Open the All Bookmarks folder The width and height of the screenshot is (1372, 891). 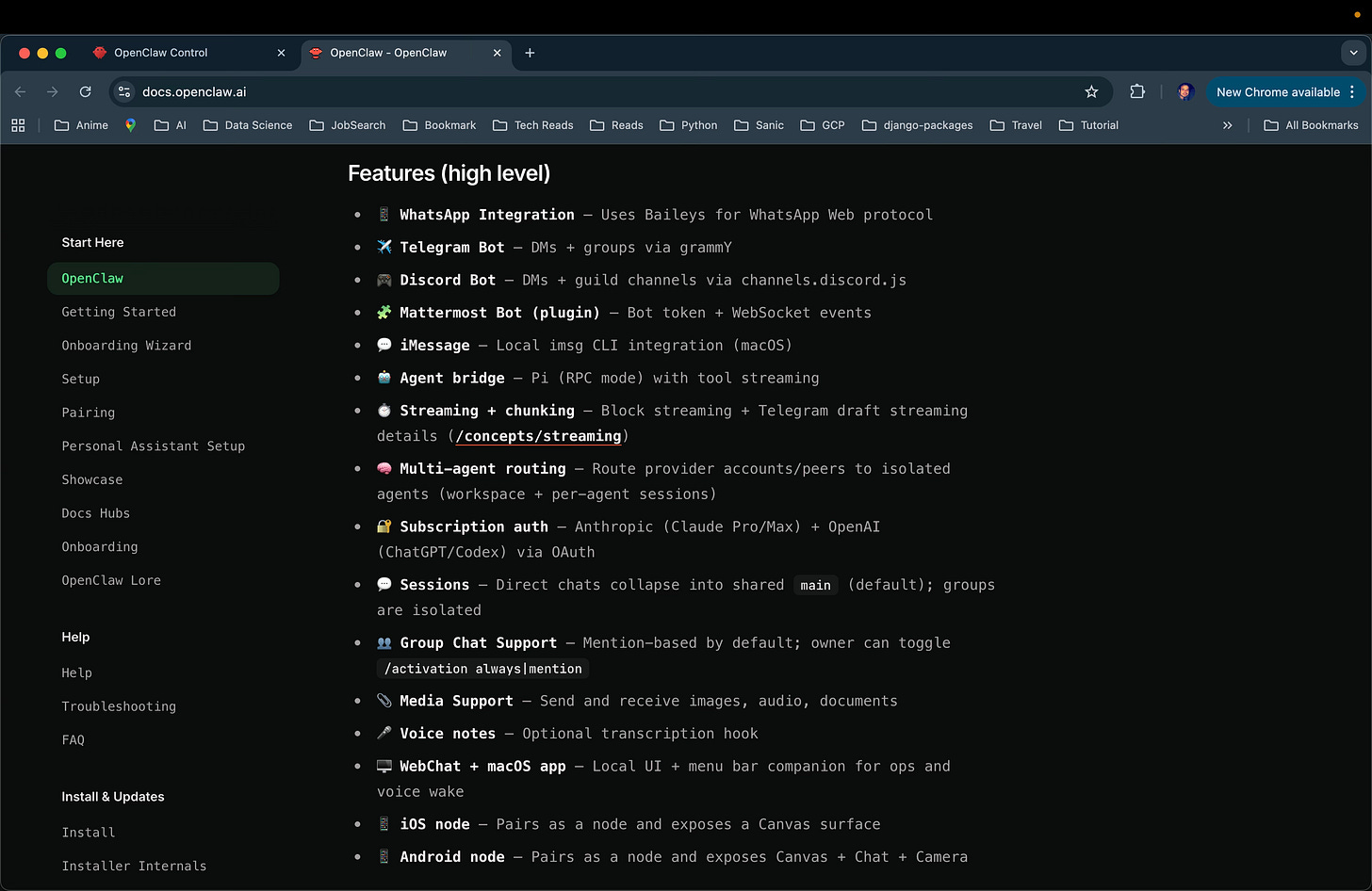[x=1311, y=124]
